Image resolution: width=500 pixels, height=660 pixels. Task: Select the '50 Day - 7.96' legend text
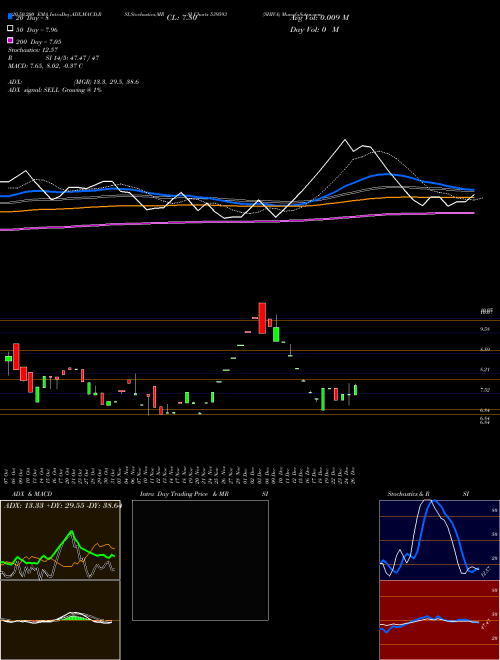(37, 30)
